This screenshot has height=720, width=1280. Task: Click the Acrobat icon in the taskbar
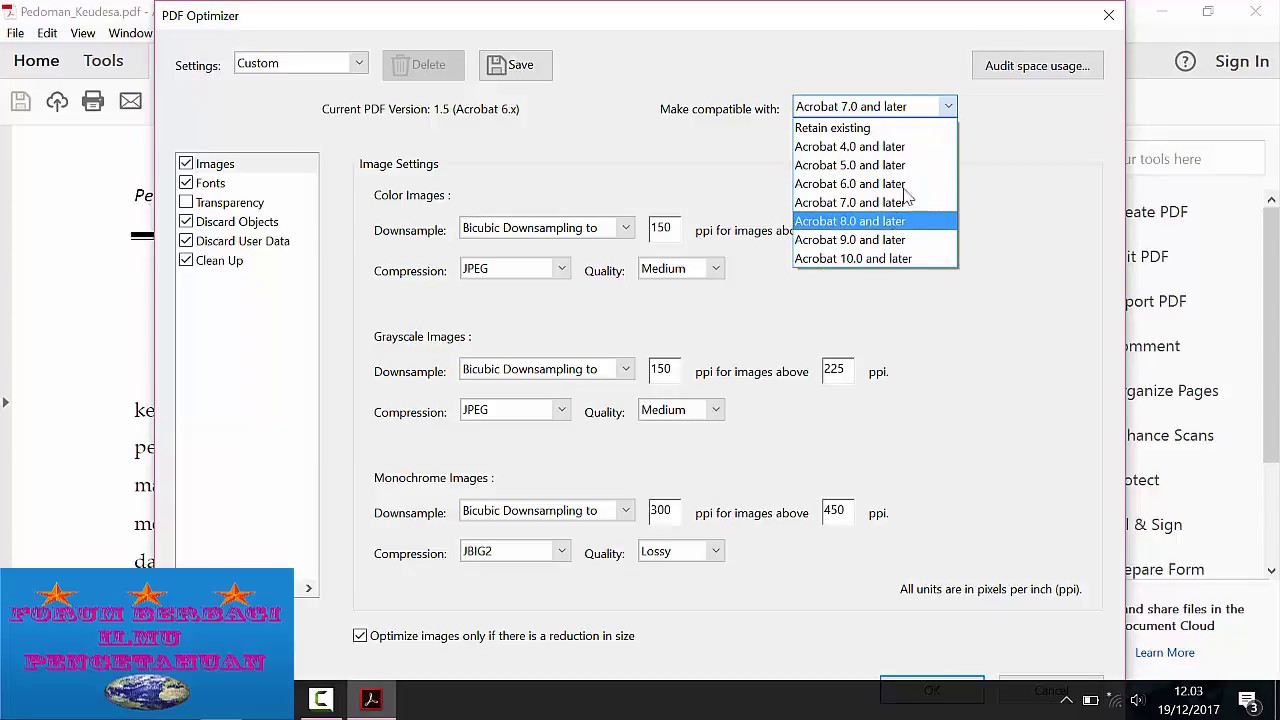[371, 699]
